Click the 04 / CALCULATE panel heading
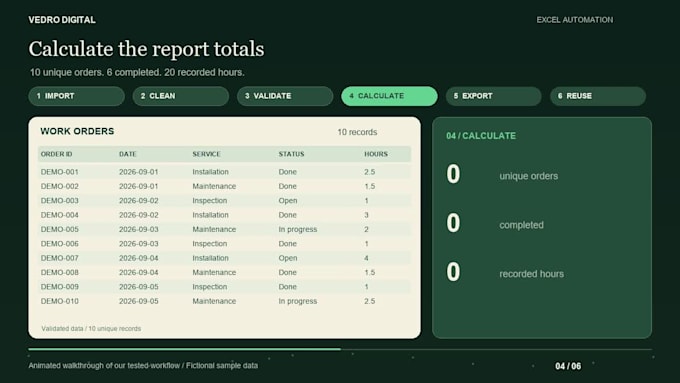This screenshot has width=680, height=383. tap(481, 136)
